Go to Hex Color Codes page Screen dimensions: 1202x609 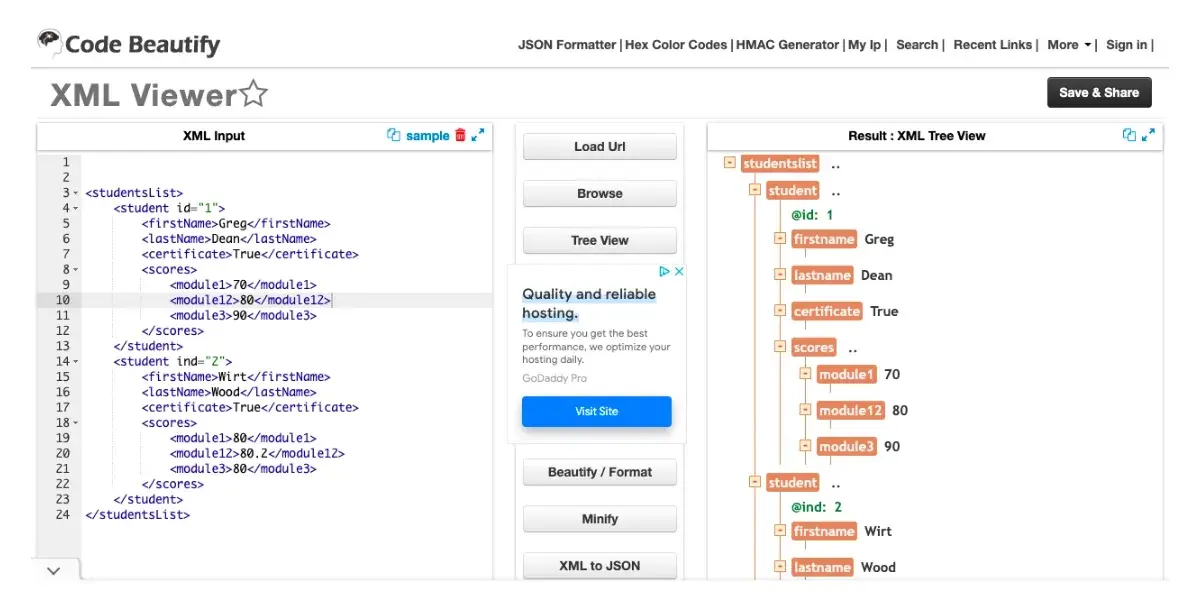coord(676,45)
